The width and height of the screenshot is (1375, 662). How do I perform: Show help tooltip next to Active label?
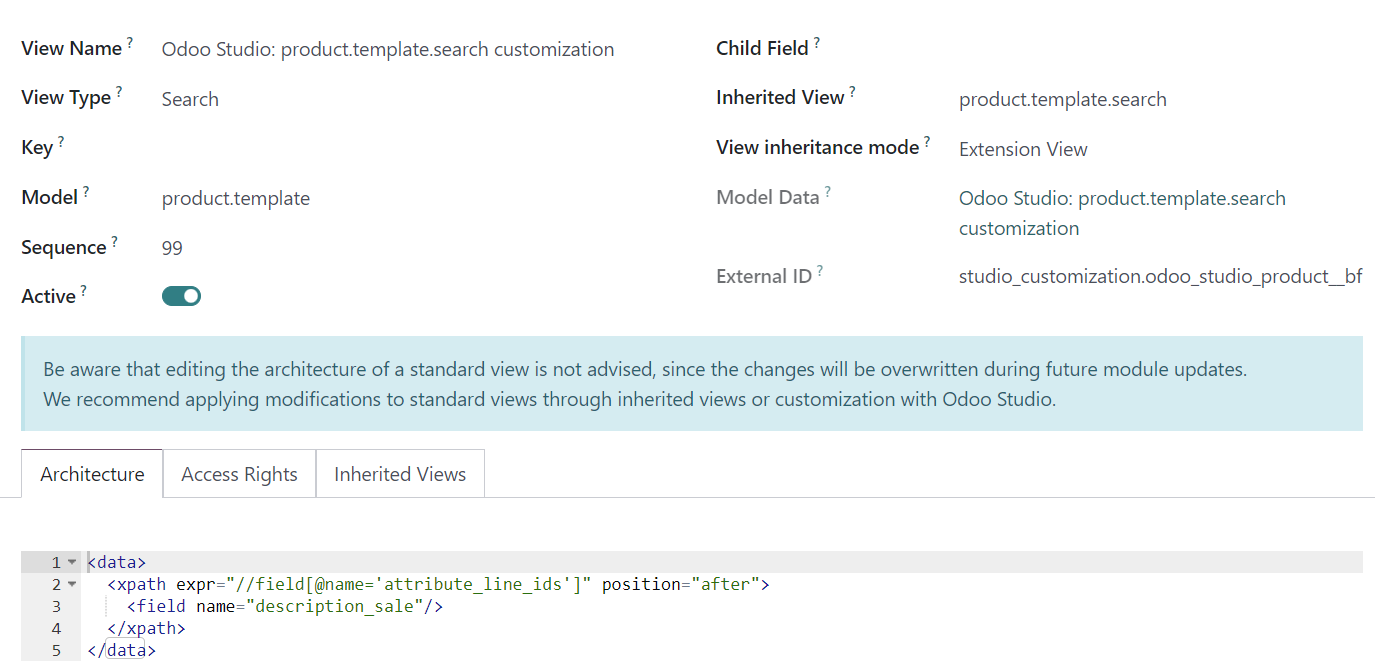(83, 290)
